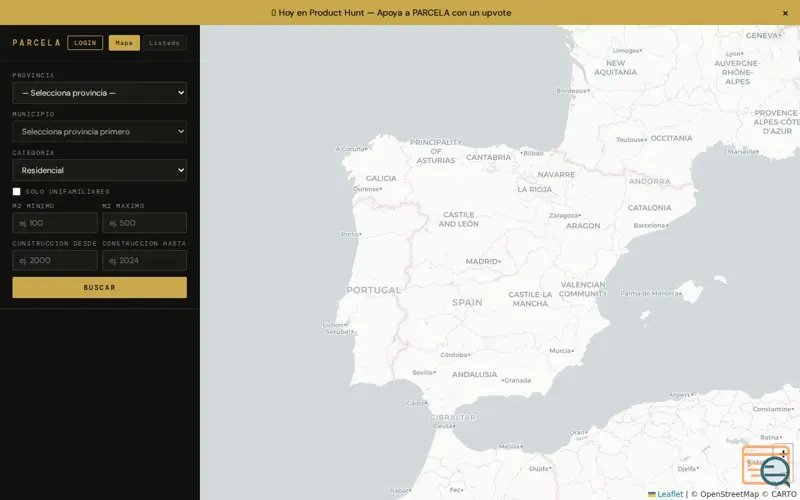The image size is (800, 500).
Task: Click the Bordeaux label on the map
Action: [x=571, y=91]
